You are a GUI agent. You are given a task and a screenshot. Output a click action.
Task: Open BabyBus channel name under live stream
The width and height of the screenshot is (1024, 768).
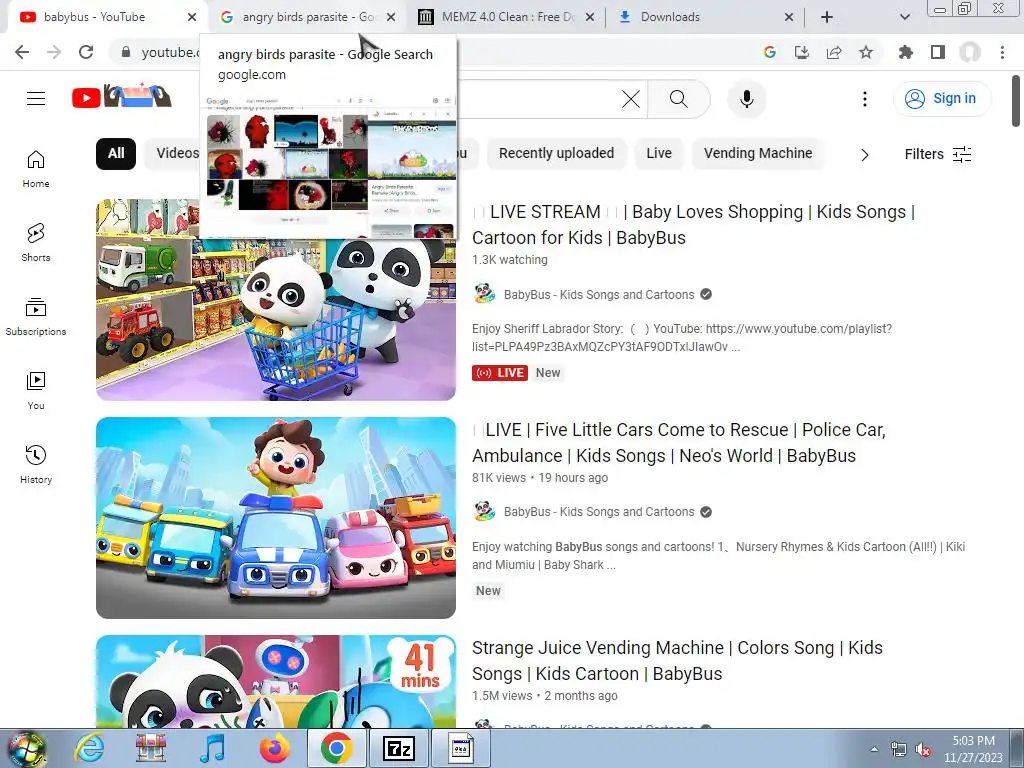coord(599,295)
